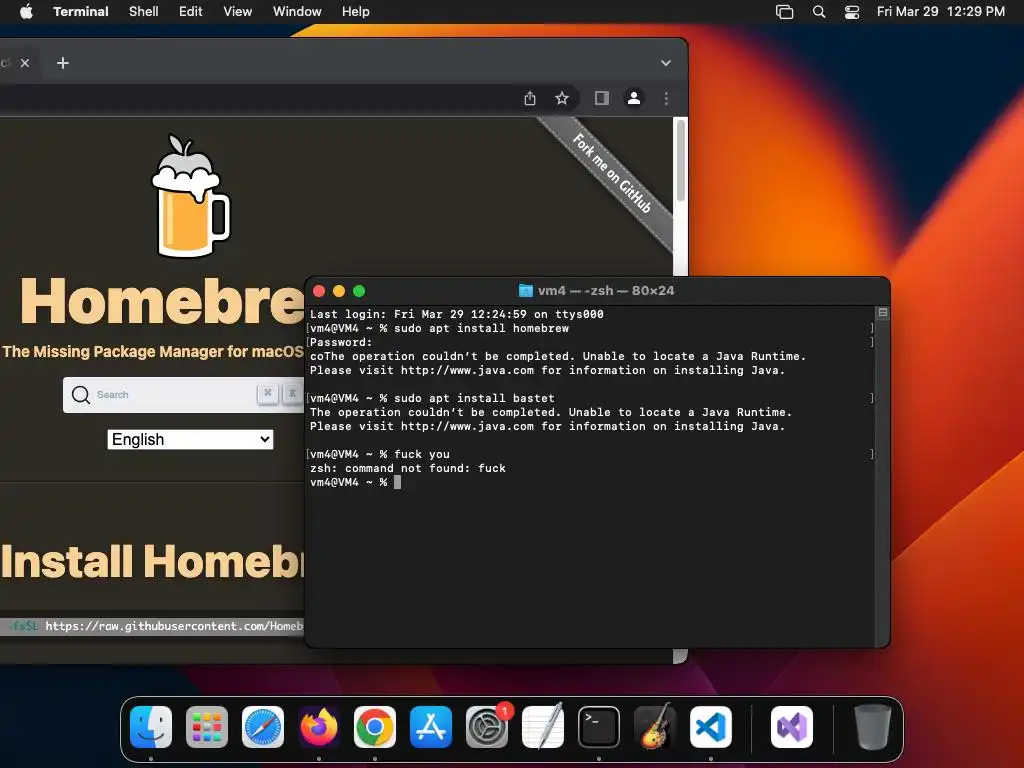Click the 'sudo apt install homebrew' command line
The height and width of the screenshot is (768, 1024).
[x=439, y=328]
